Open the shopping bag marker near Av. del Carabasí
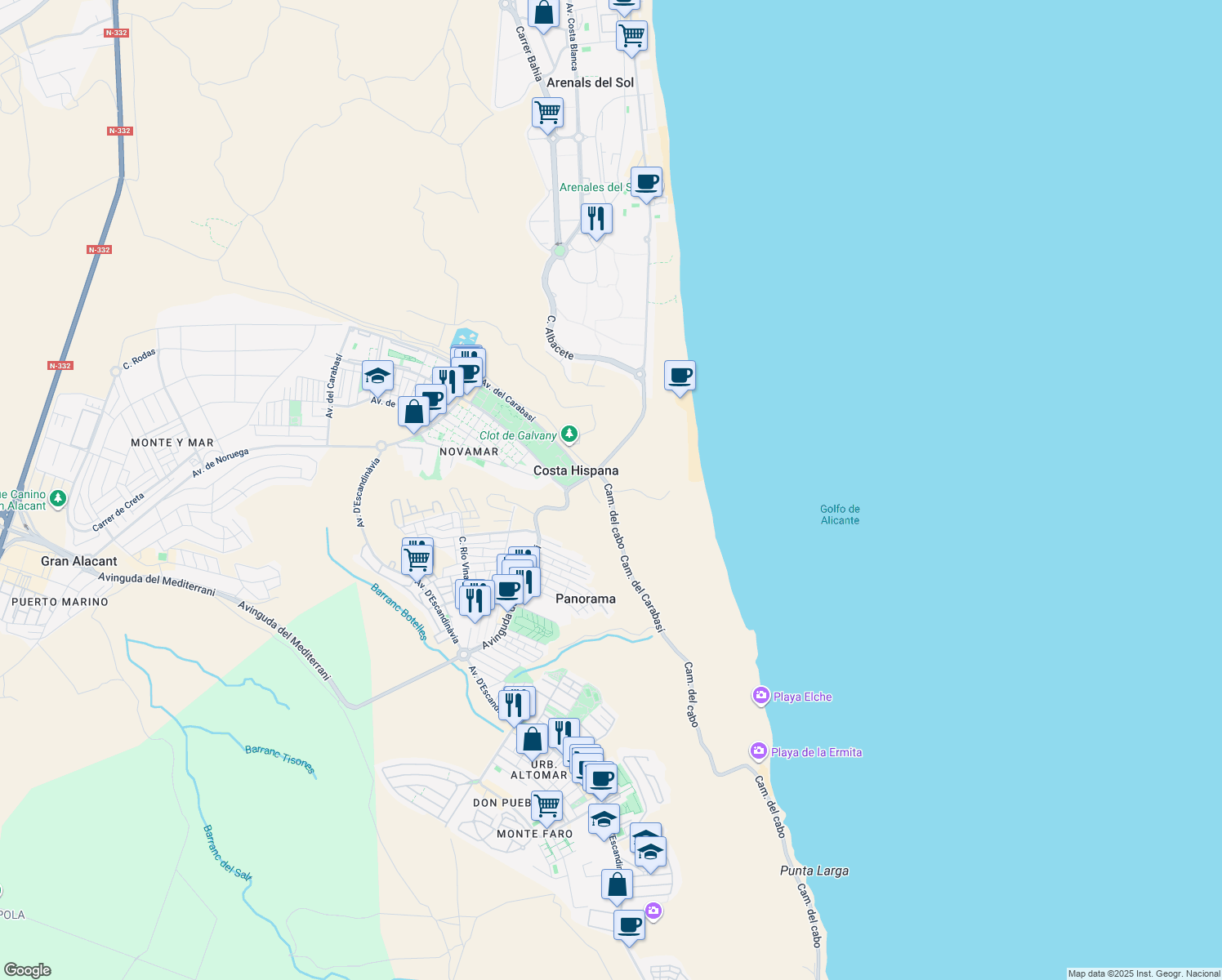This screenshot has height=980, width=1222. coord(414,412)
